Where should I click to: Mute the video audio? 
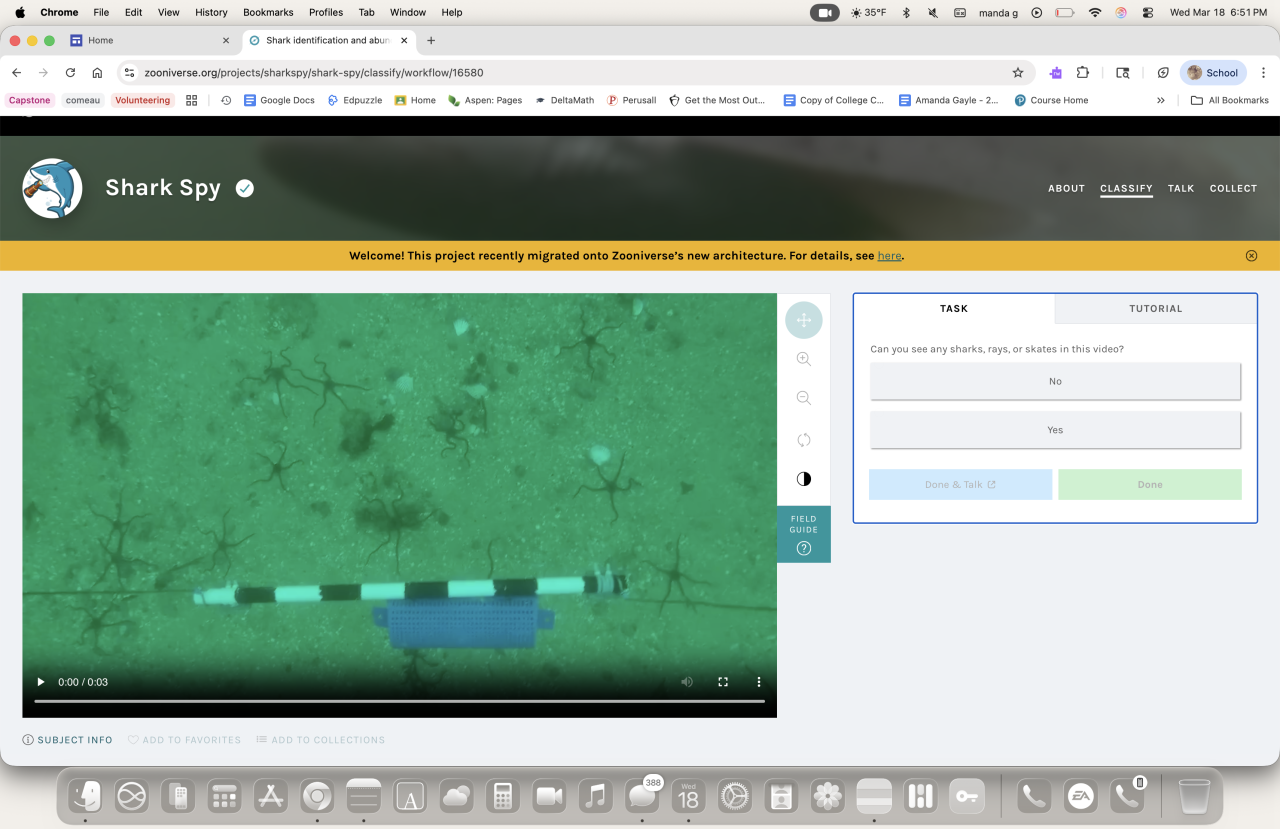click(687, 682)
